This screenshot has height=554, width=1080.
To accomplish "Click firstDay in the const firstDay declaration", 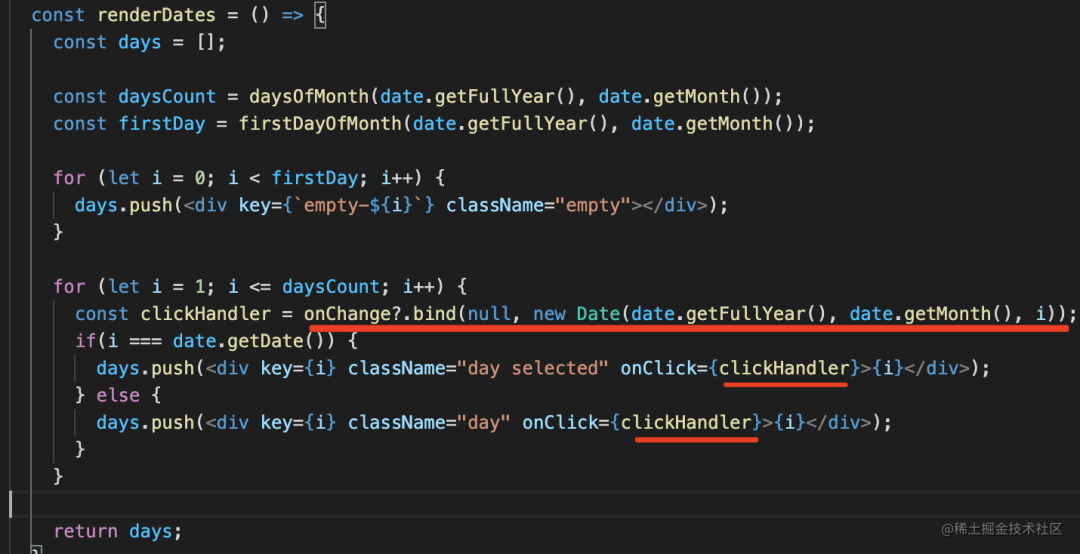I will coord(162,124).
